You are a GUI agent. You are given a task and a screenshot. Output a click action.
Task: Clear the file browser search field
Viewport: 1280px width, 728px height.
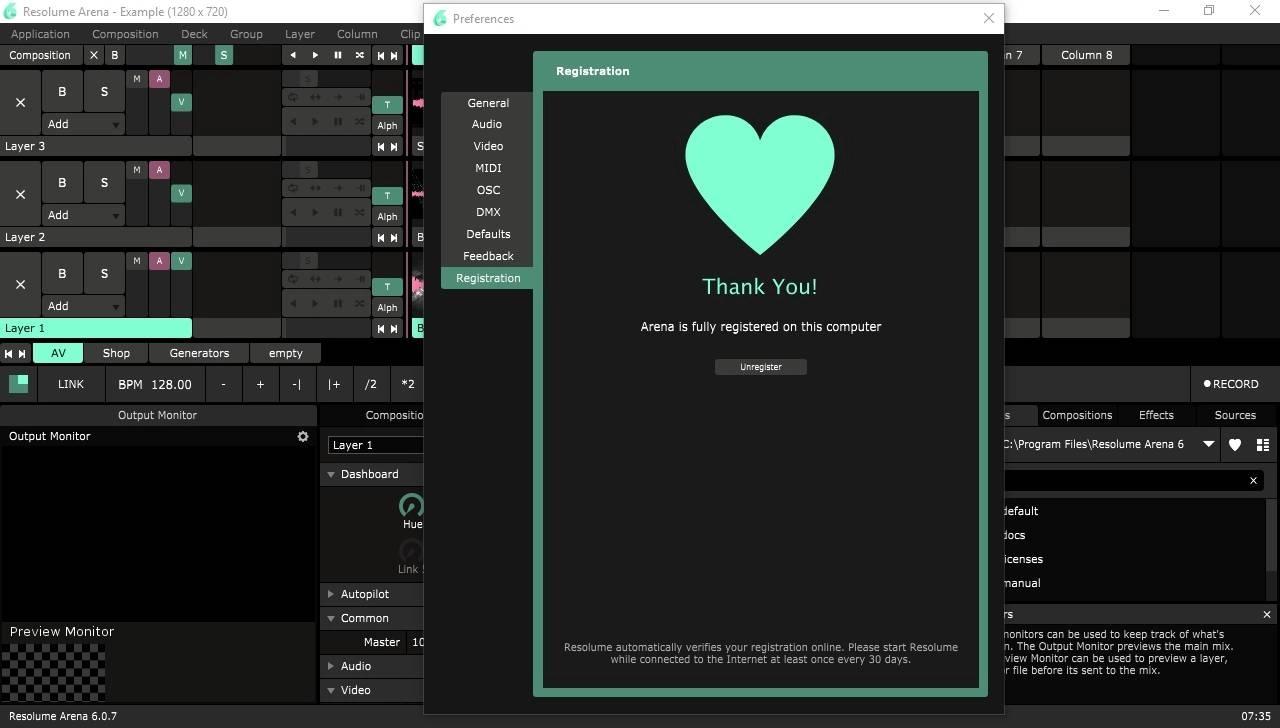[x=1253, y=481]
